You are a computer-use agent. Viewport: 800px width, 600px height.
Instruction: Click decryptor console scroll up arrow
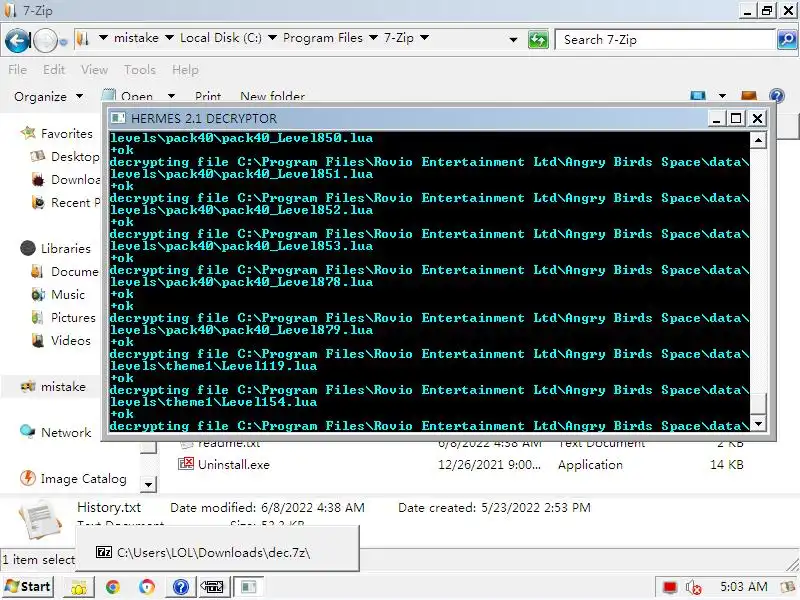[758, 140]
